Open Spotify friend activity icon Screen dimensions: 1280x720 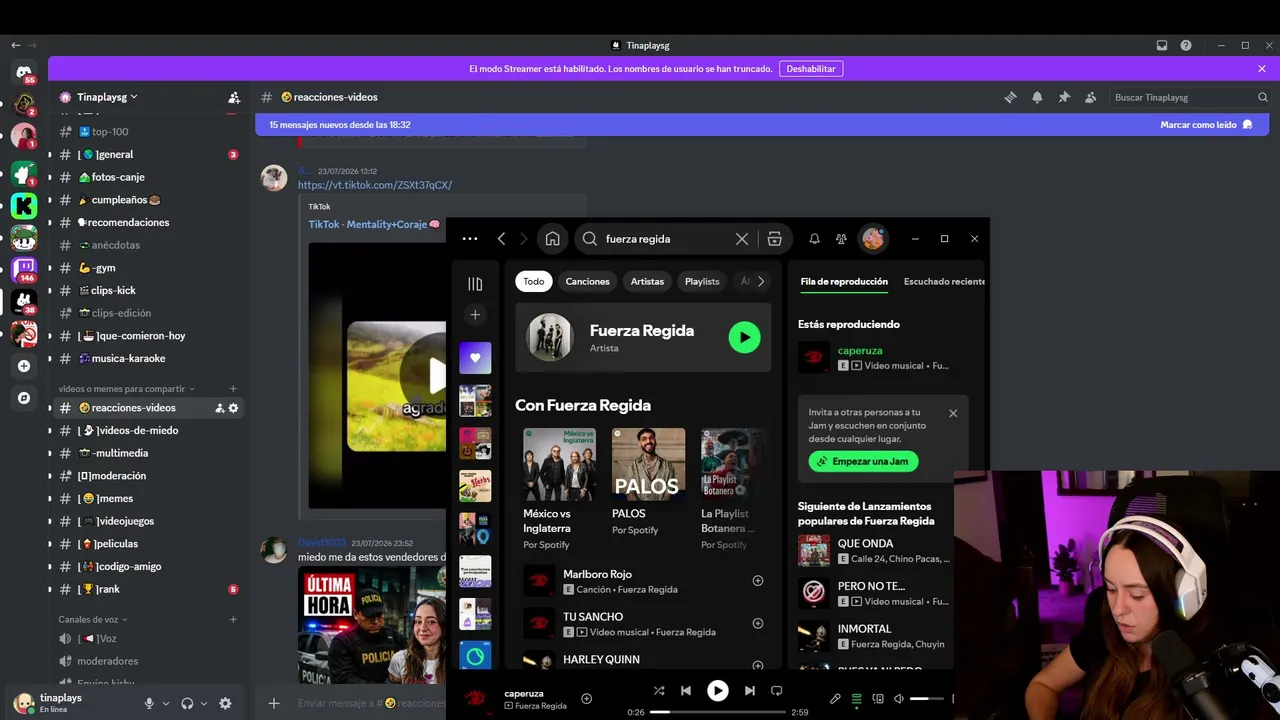(x=841, y=239)
